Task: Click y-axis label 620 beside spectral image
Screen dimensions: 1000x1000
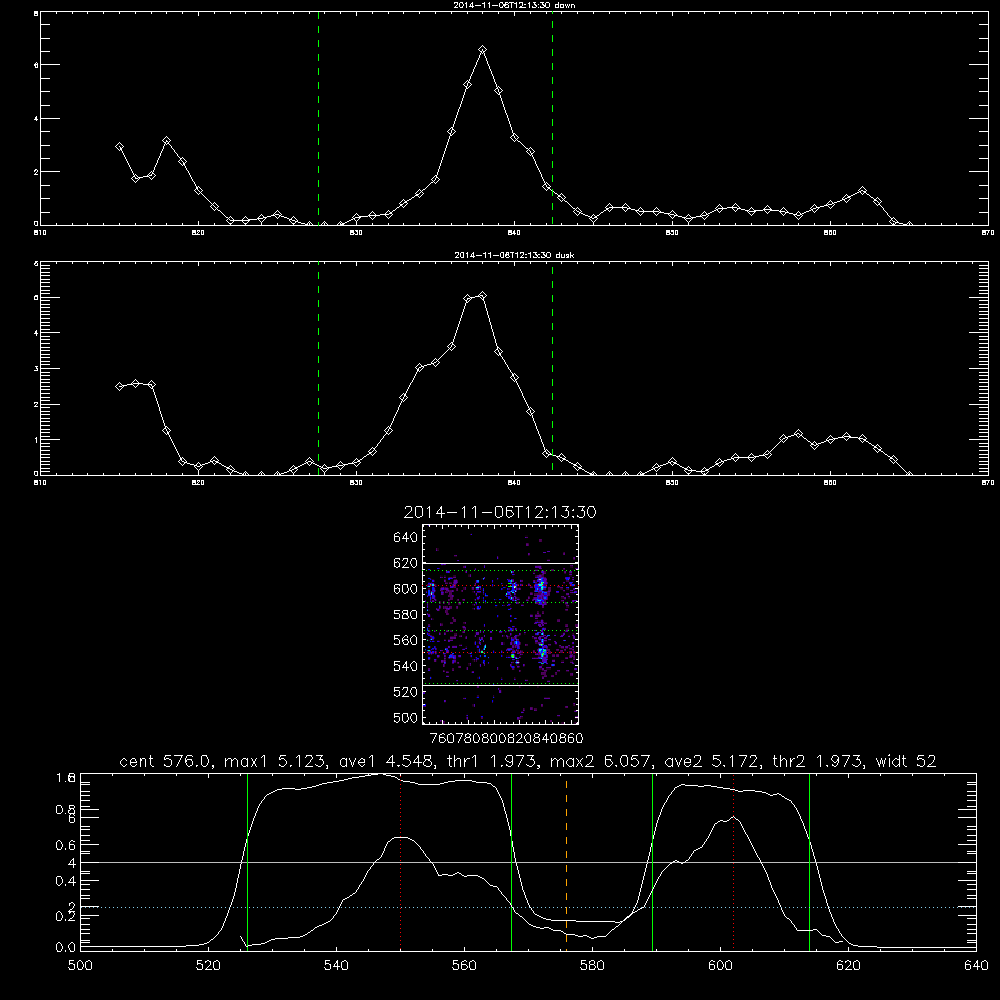Action: (x=406, y=563)
